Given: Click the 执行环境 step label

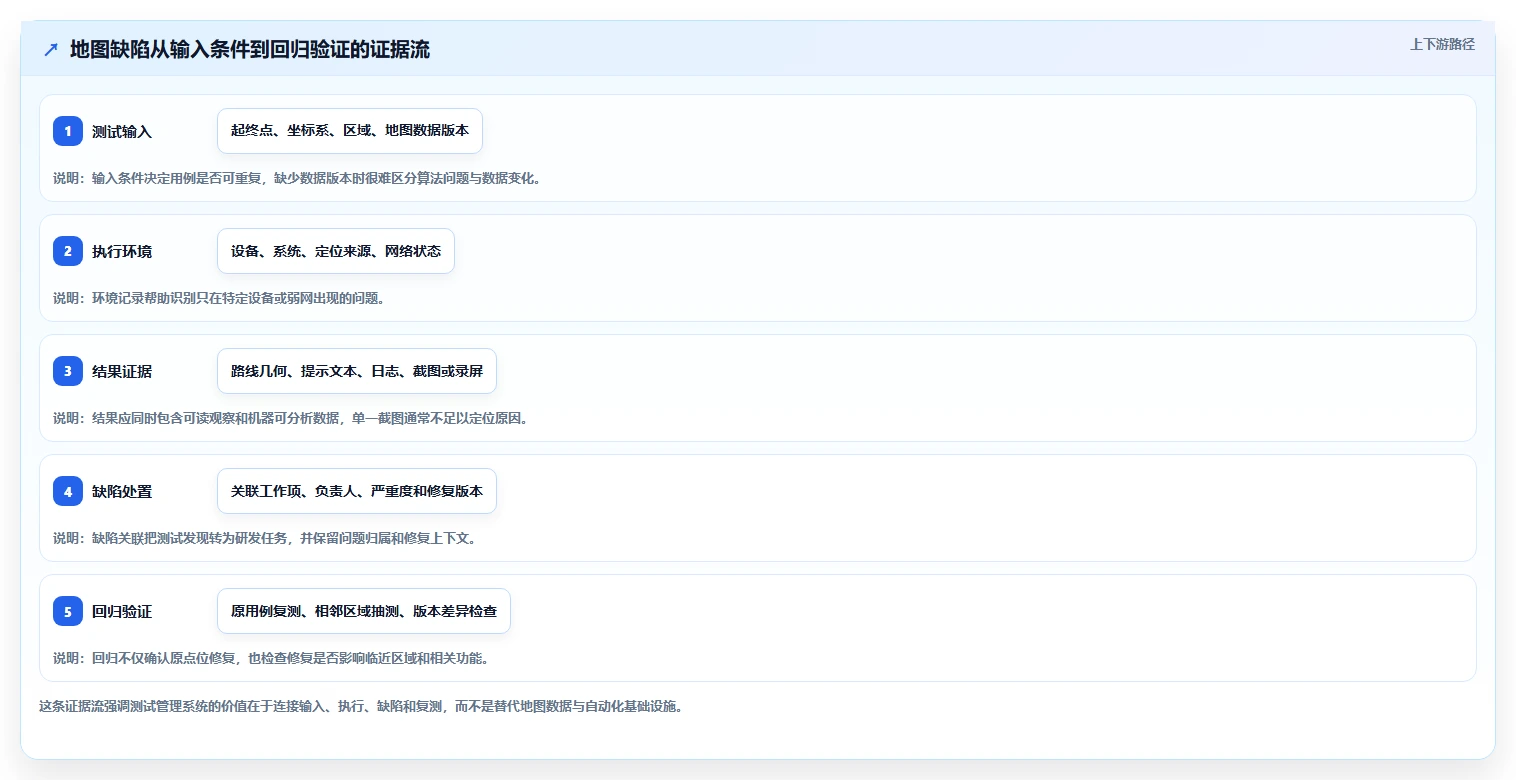Looking at the screenshot, I should coord(122,252).
